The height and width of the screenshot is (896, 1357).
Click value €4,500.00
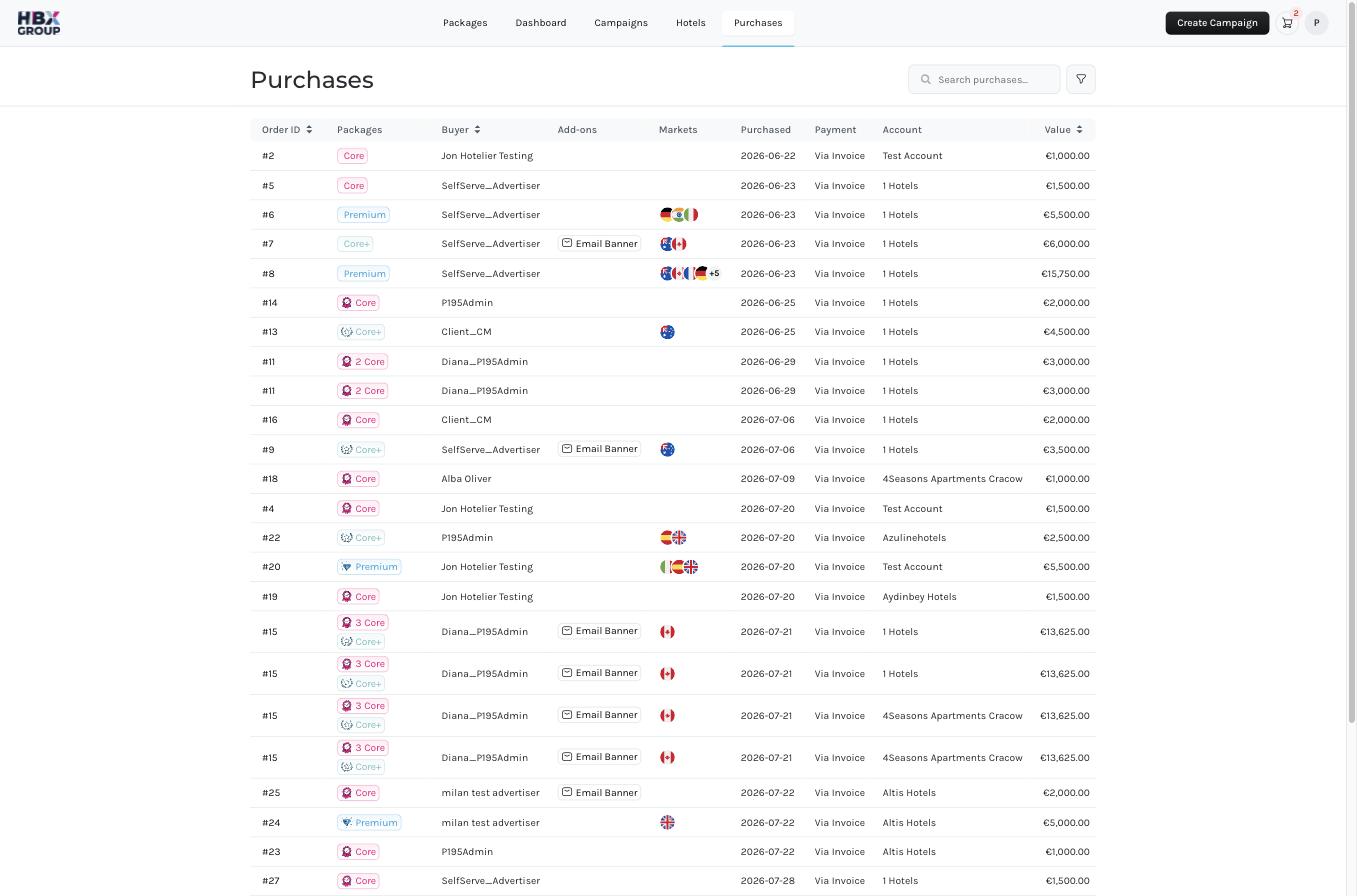pyautogui.click(x=1067, y=332)
